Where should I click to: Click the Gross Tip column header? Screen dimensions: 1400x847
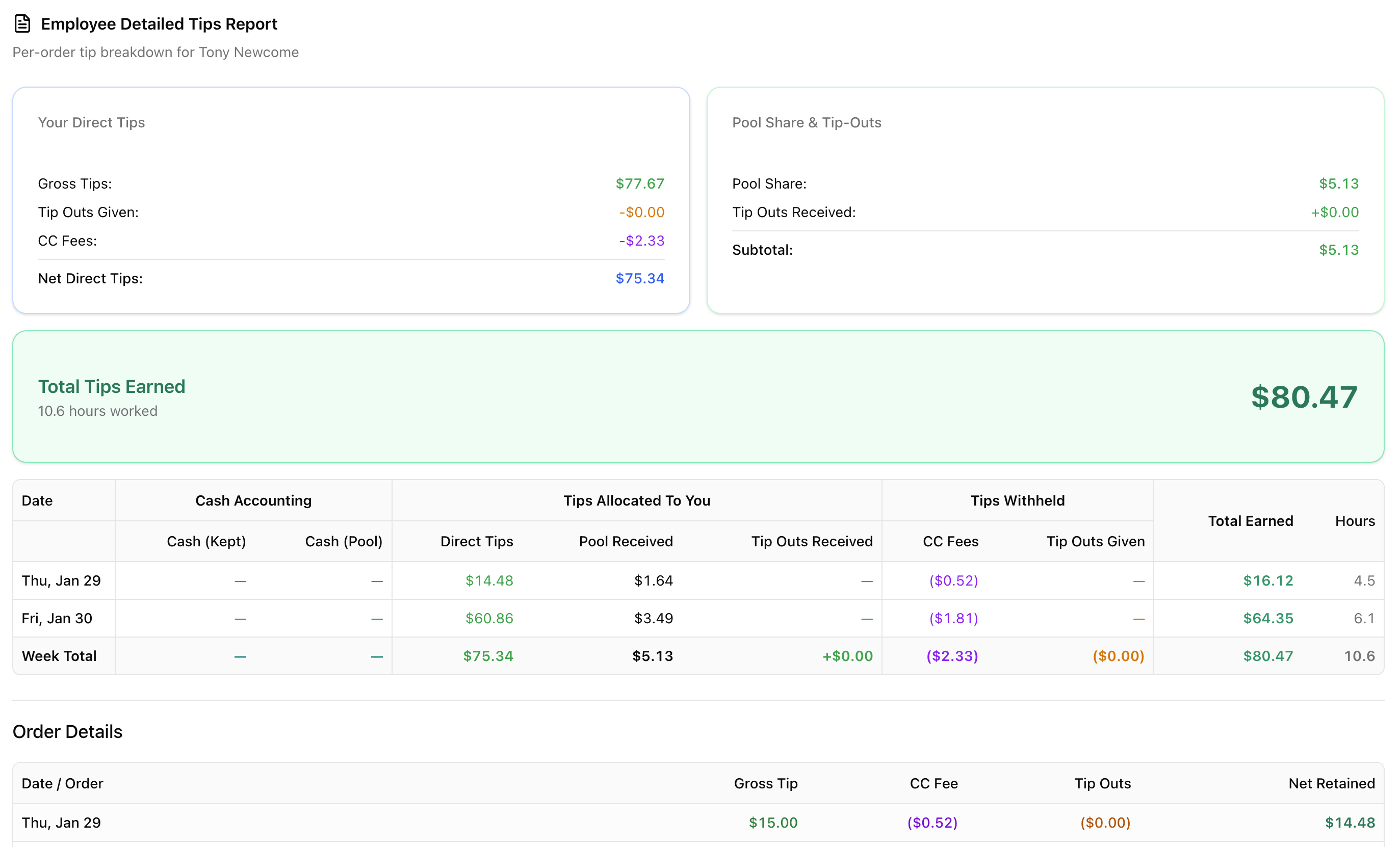[x=765, y=783]
